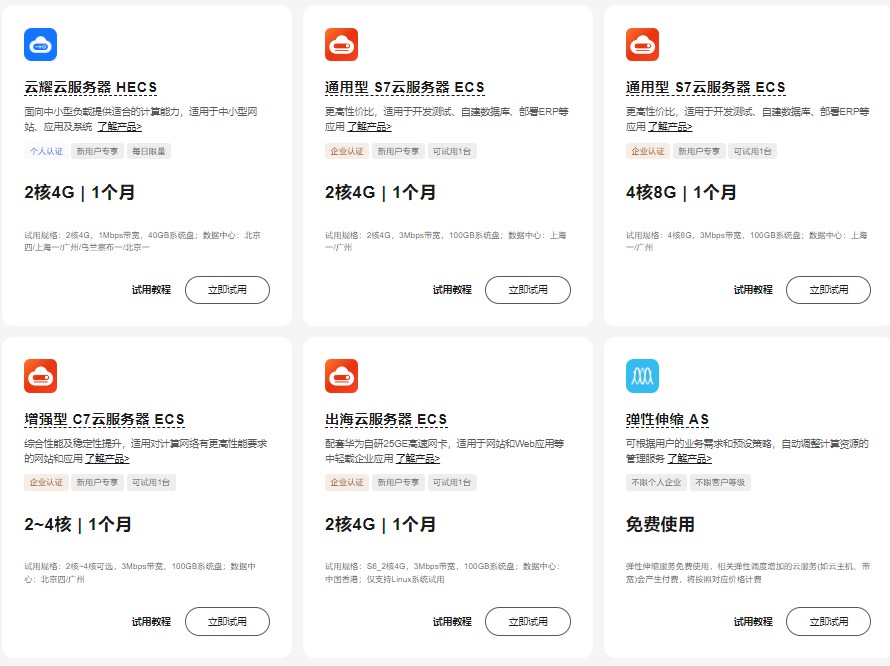Open 试用教程 for 出海云服务器 ECS
Screen dimensions: 890x666
452,621
